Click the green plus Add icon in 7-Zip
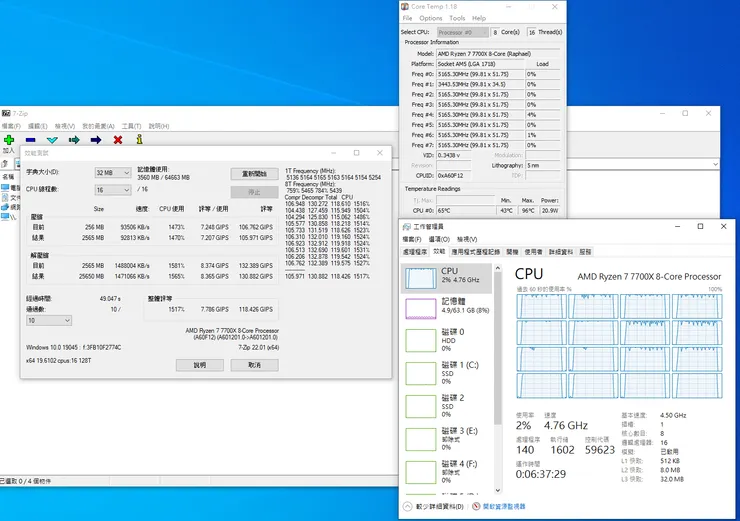Screen dimensions: 740x521 pos(9,140)
